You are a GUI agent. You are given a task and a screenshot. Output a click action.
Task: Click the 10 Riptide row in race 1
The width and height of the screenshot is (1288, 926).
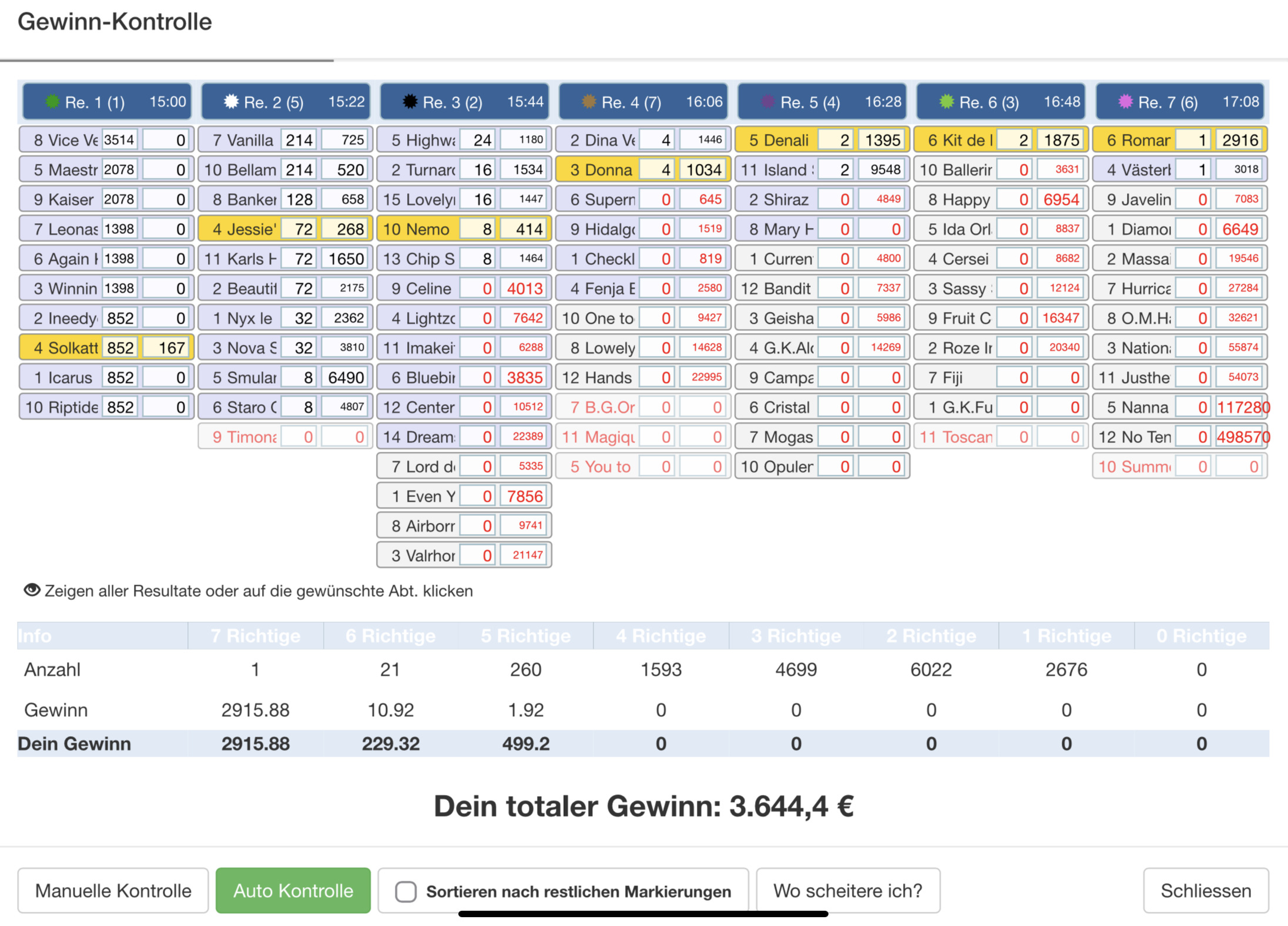point(106,407)
